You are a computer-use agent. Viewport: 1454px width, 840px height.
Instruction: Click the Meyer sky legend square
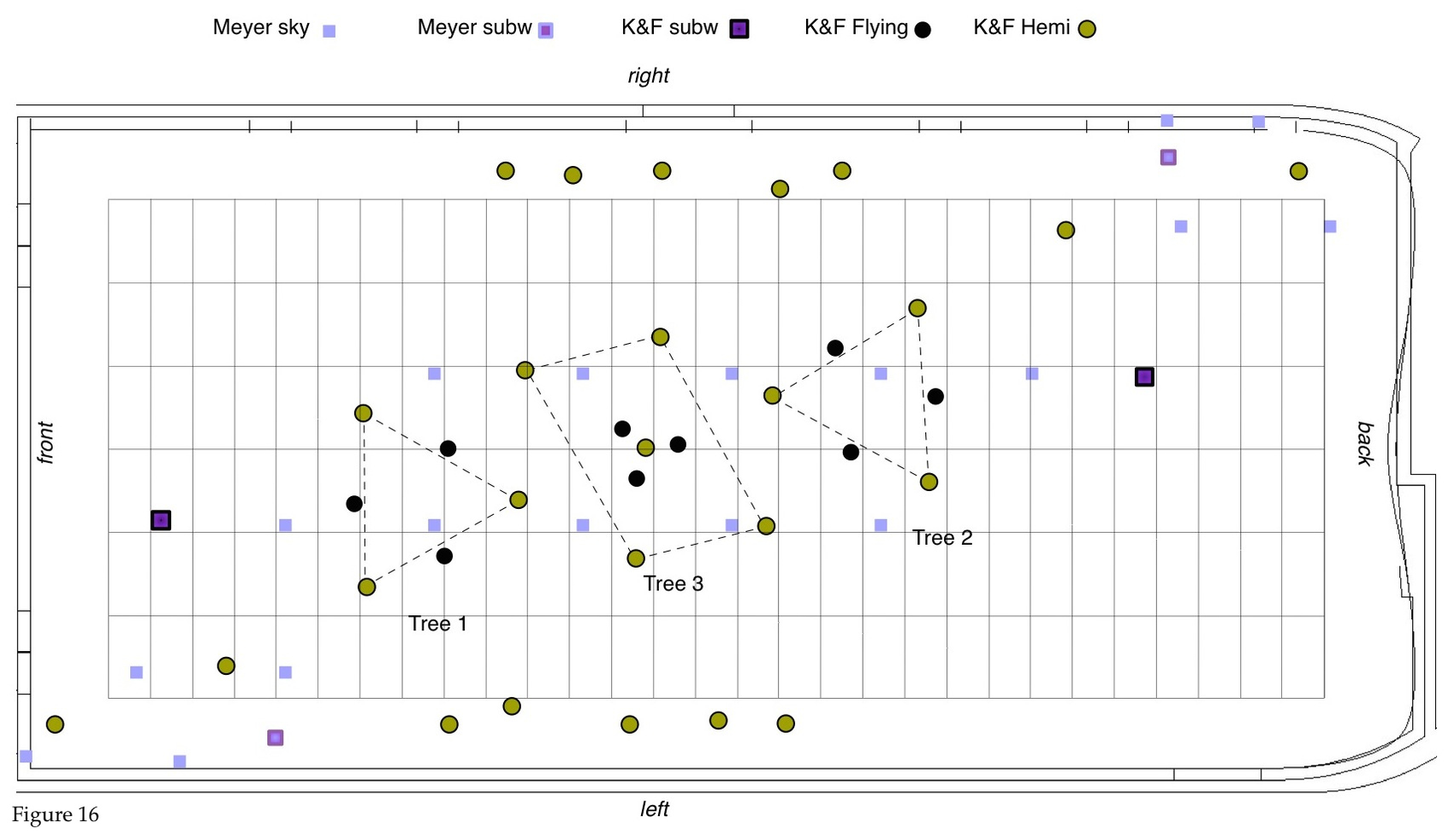tap(329, 32)
